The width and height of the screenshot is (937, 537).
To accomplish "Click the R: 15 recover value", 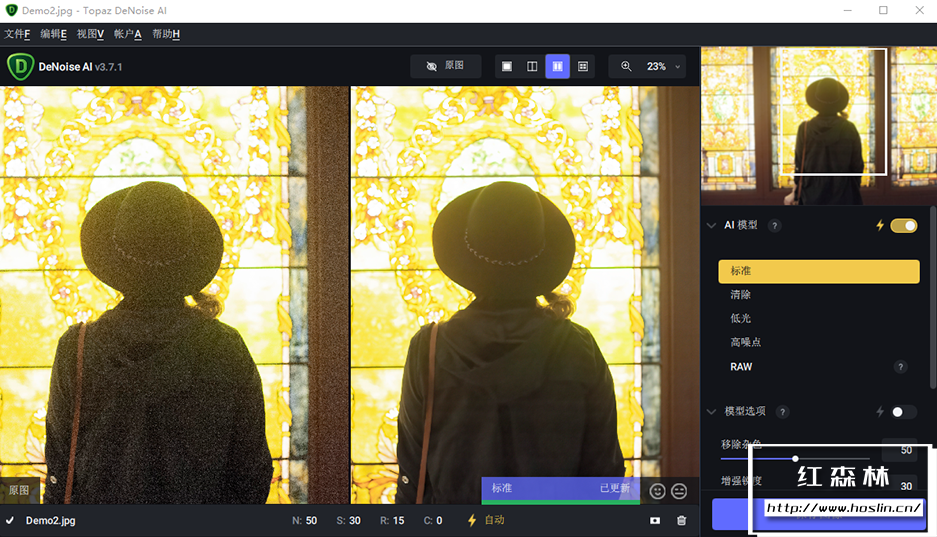I will (392, 520).
